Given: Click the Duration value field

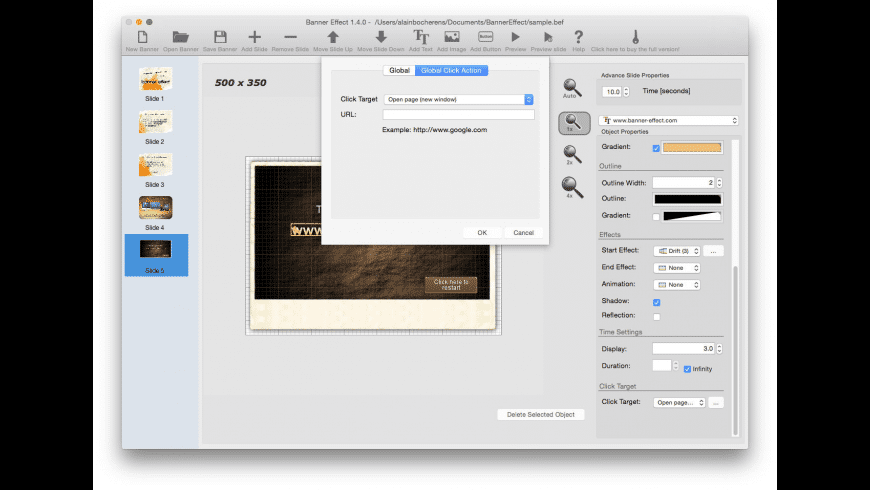Looking at the screenshot, I should click(x=662, y=365).
